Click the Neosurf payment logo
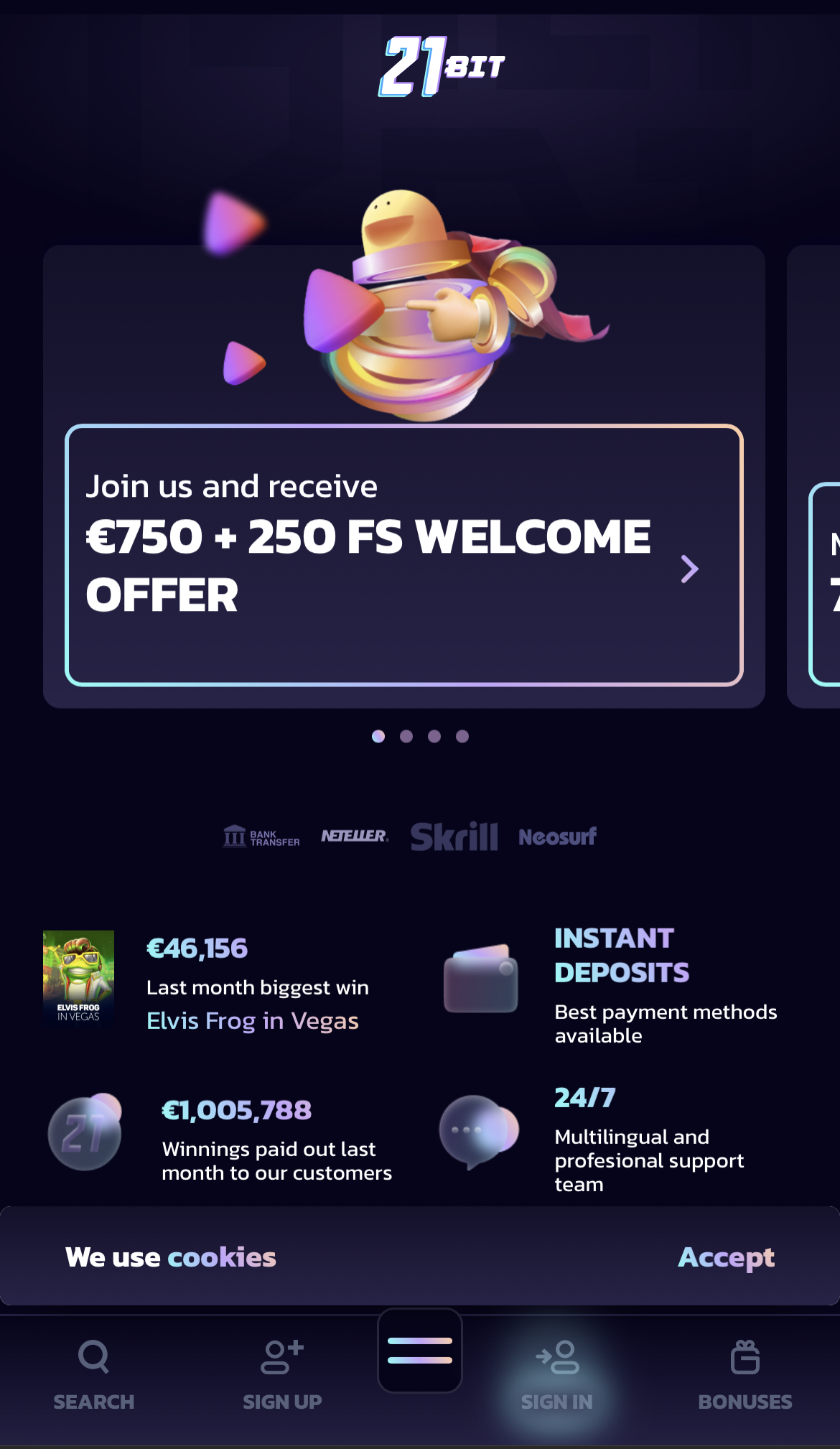This screenshot has width=840, height=1449. pyautogui.click(x=558, y=837)
